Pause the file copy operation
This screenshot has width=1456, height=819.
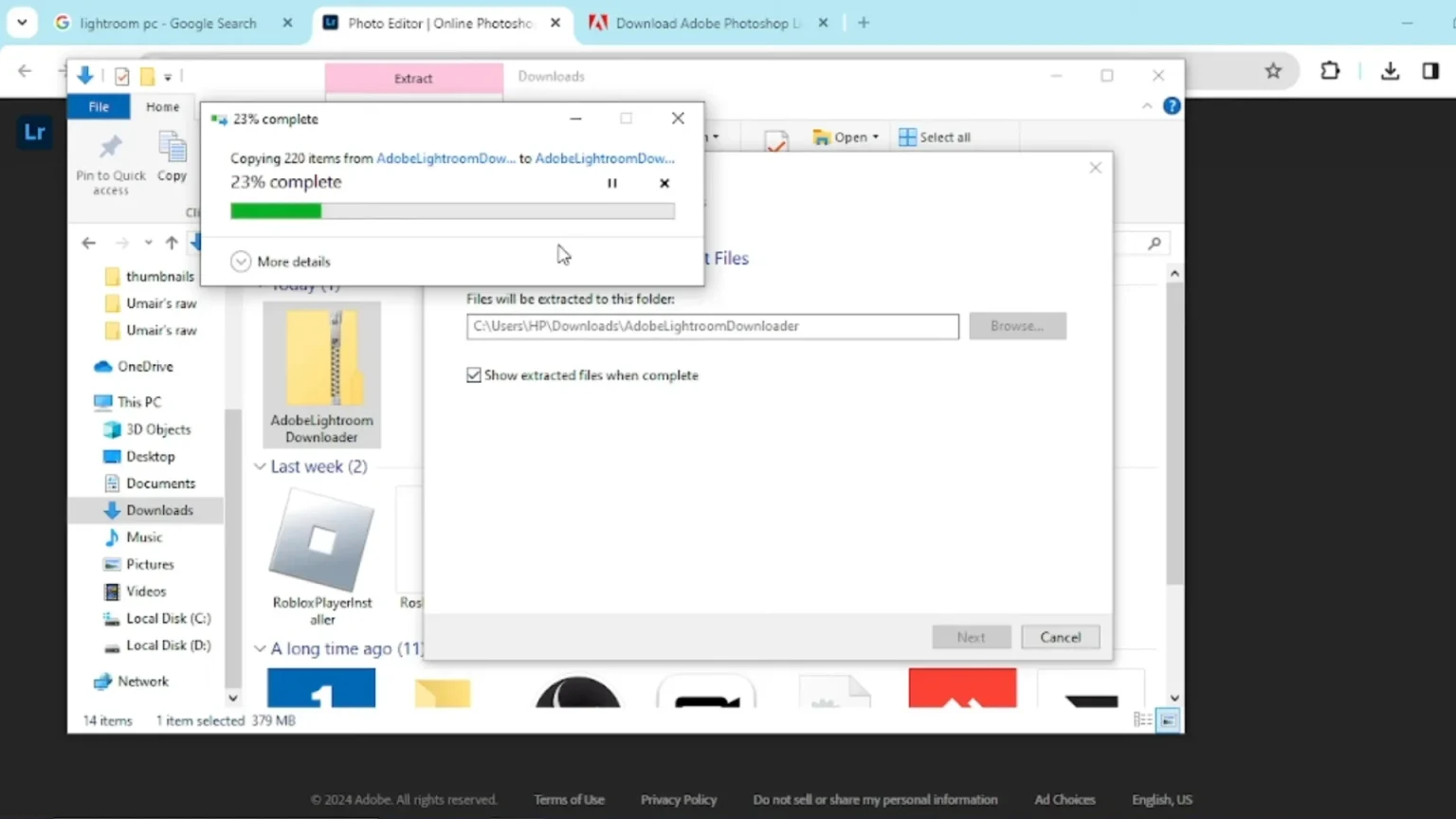click(x=612, y=183)
